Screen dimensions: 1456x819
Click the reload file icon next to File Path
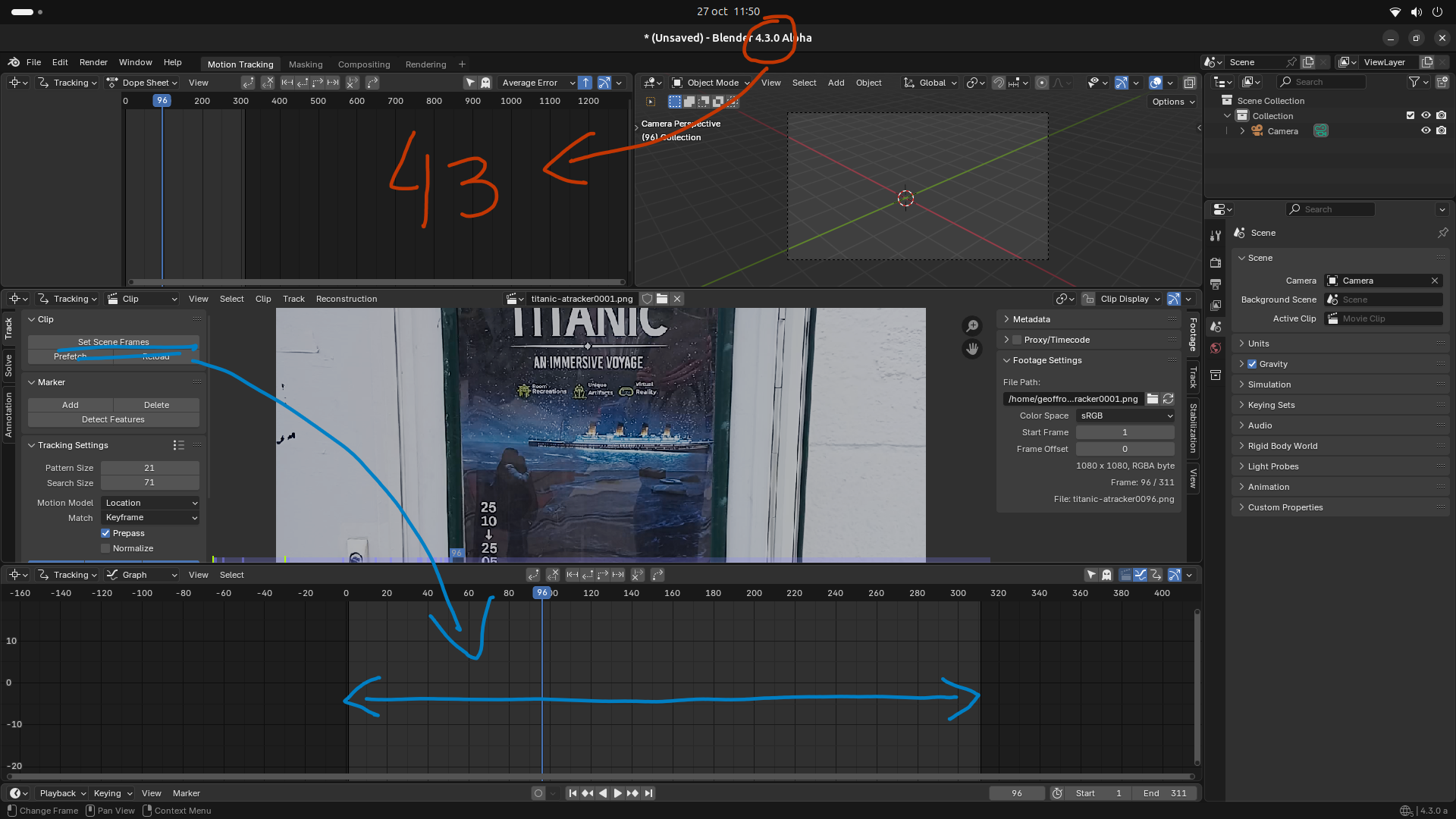click(1169, 399)
